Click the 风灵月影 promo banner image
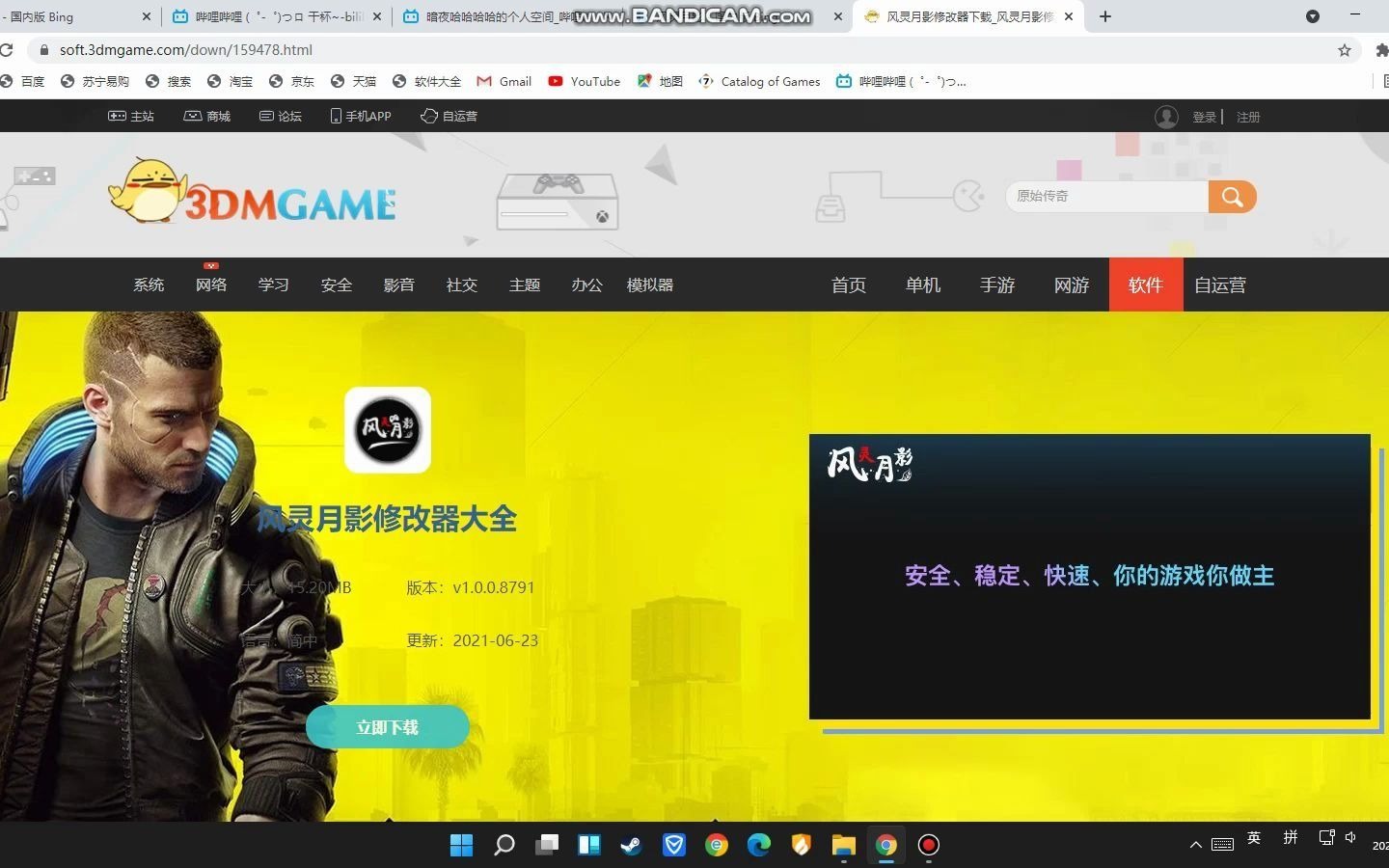 tap(1090, 577)
